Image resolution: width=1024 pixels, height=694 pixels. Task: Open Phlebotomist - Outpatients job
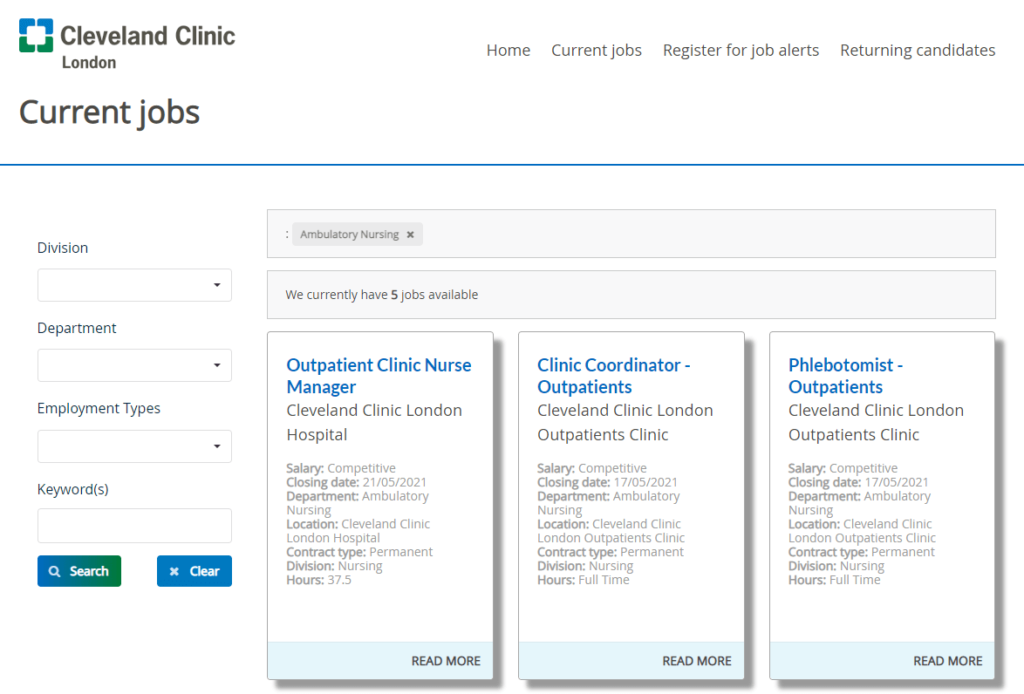(846, 375)
